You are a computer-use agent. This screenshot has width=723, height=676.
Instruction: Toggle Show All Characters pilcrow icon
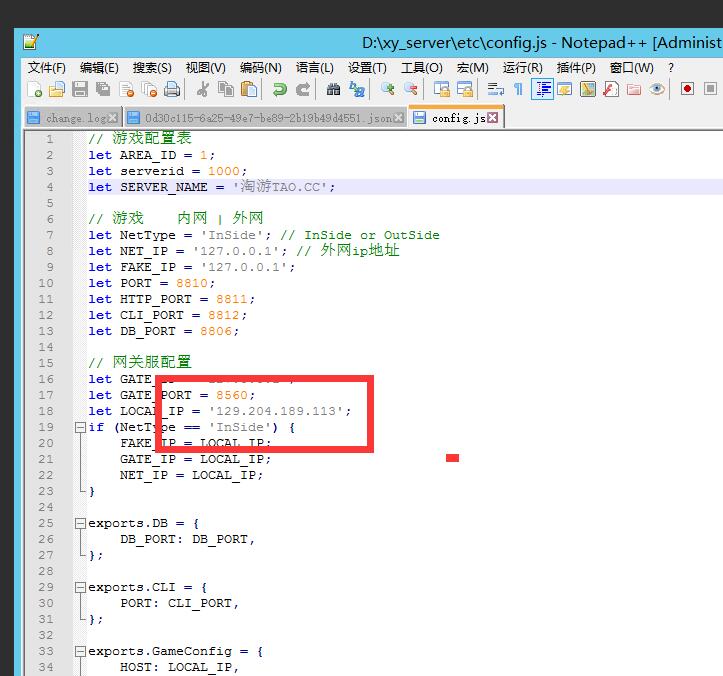pyautogui.click(x=518, y=89)
